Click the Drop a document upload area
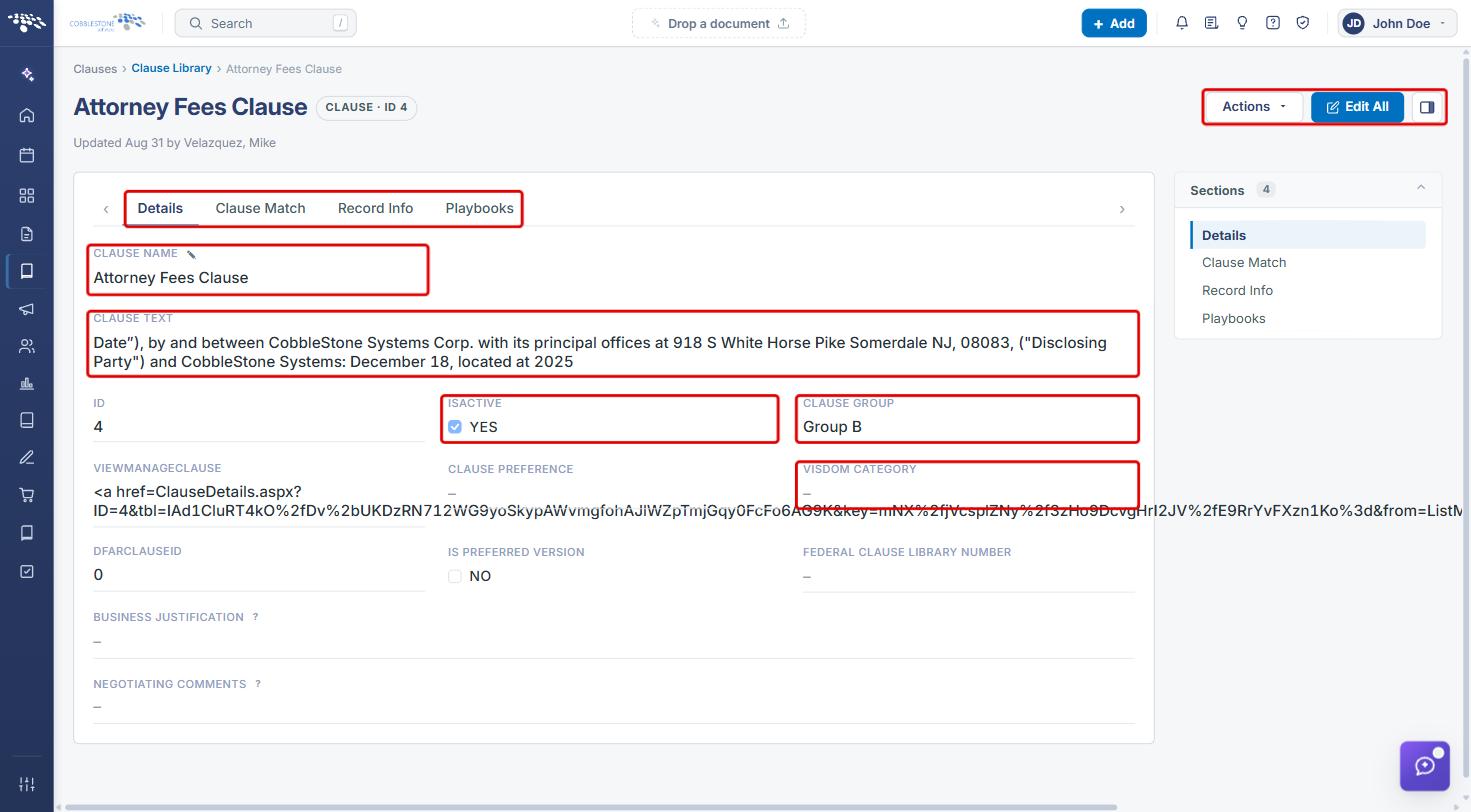 pos(718,23)
